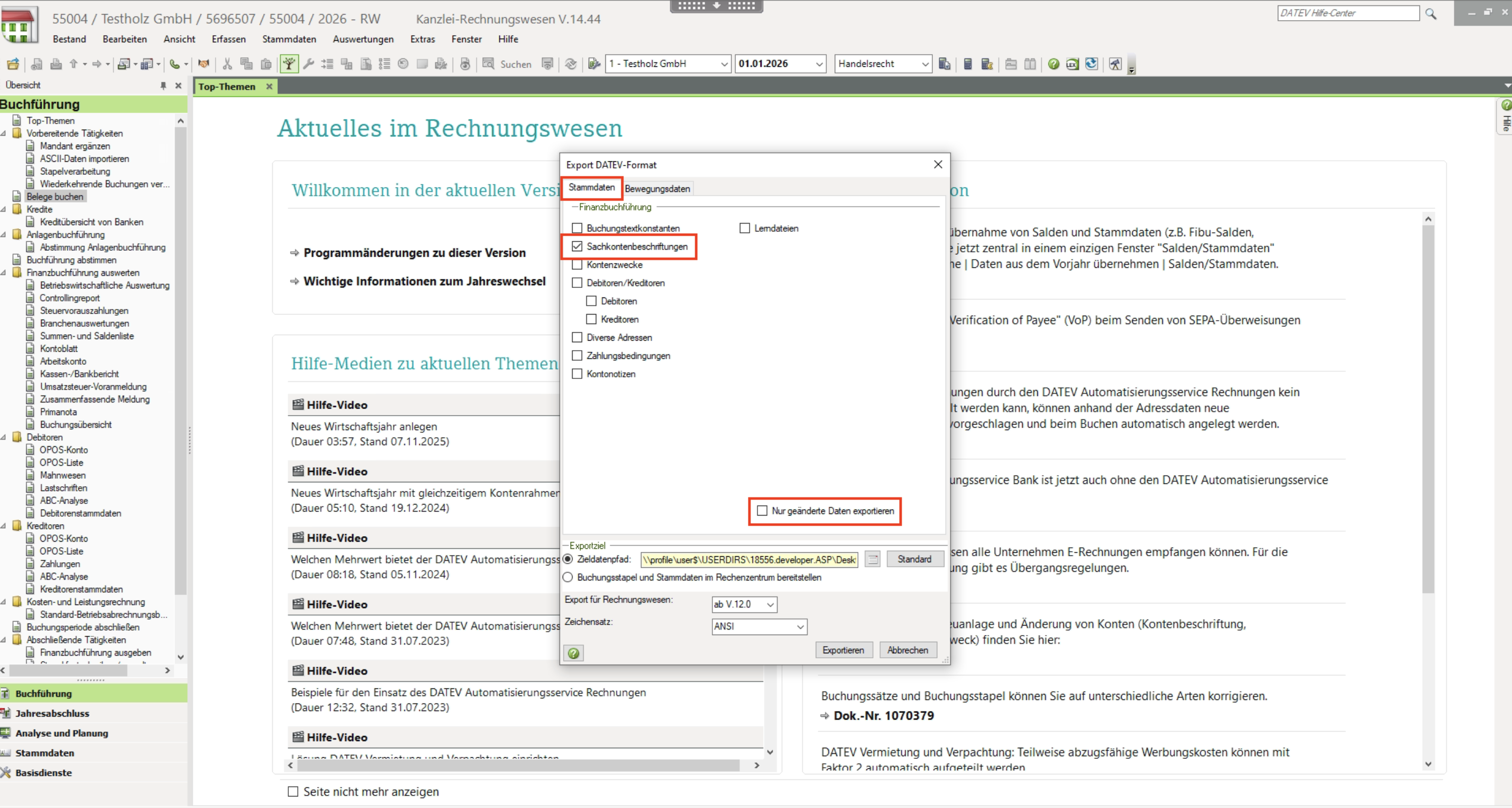Screen dimensions: 1512x808
Task: Open the Dok.-Nr. 1070379 link
Action: pyautogui.click(x=884, y=716)
